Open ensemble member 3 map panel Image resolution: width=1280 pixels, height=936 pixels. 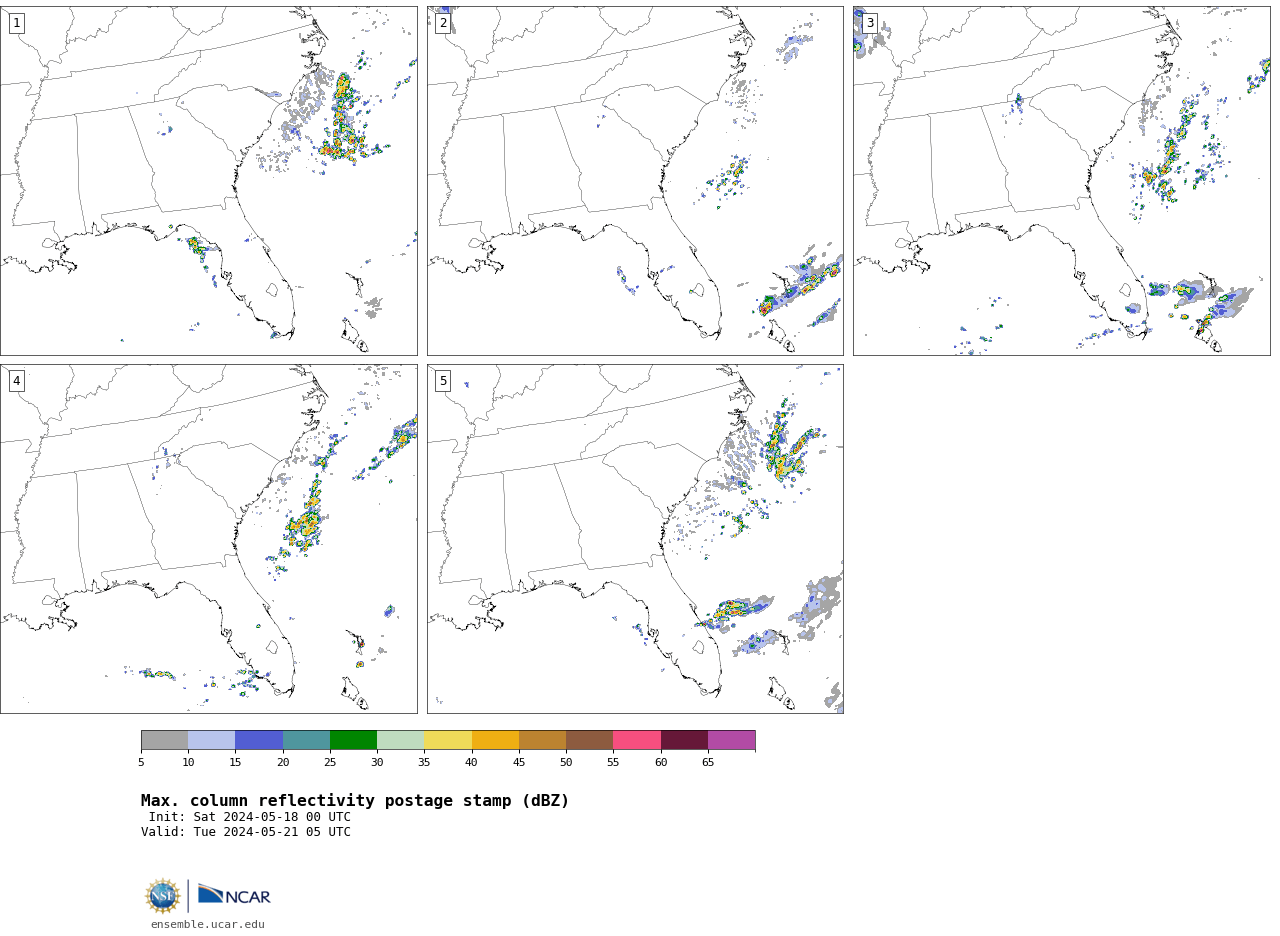(1061, 181)
